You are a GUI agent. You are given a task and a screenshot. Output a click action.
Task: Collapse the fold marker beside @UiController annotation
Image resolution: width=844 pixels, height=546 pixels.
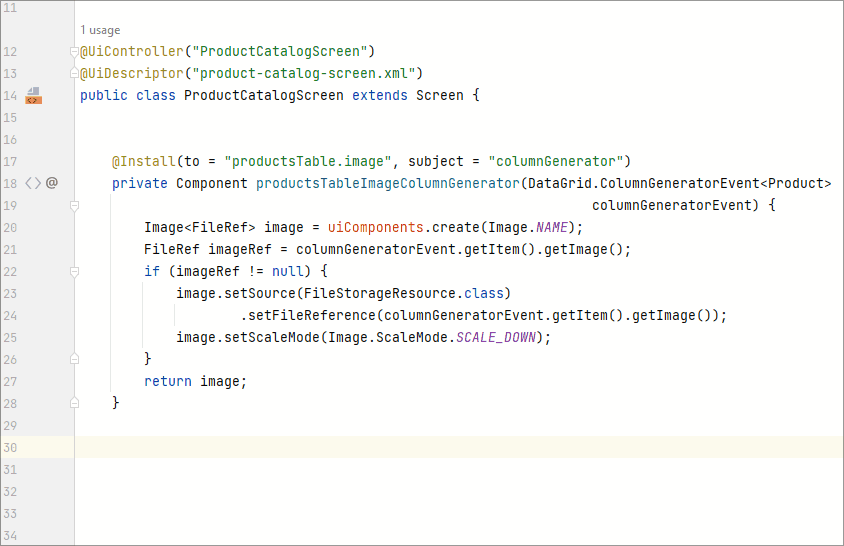(75, 52)
